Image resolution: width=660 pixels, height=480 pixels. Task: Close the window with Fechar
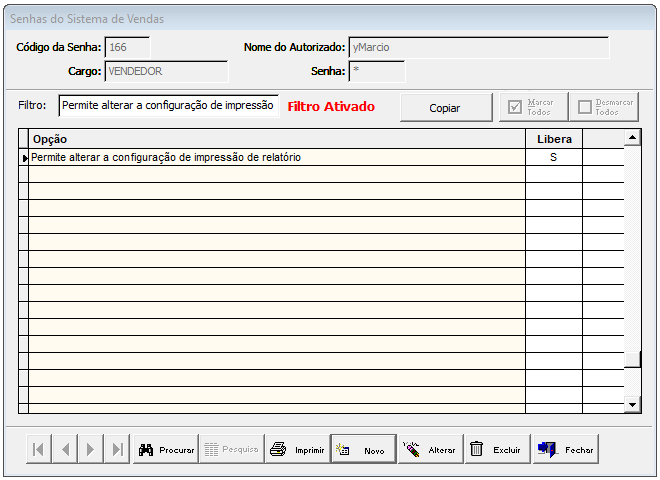click(x=566, y=450)
